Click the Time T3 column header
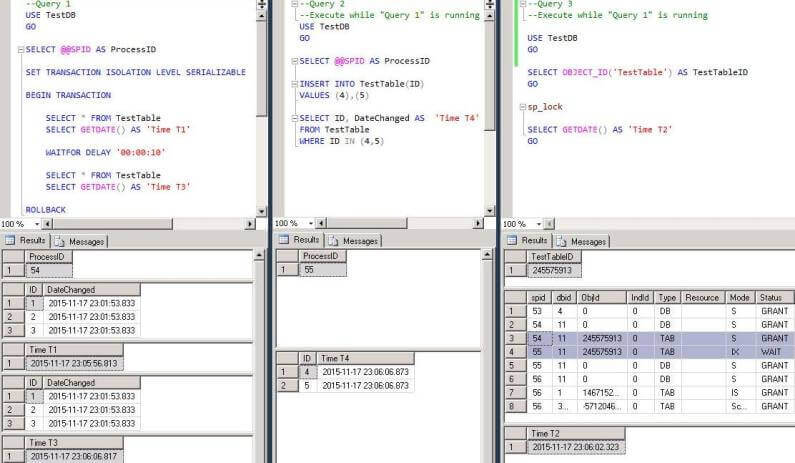 coord(74,443)
